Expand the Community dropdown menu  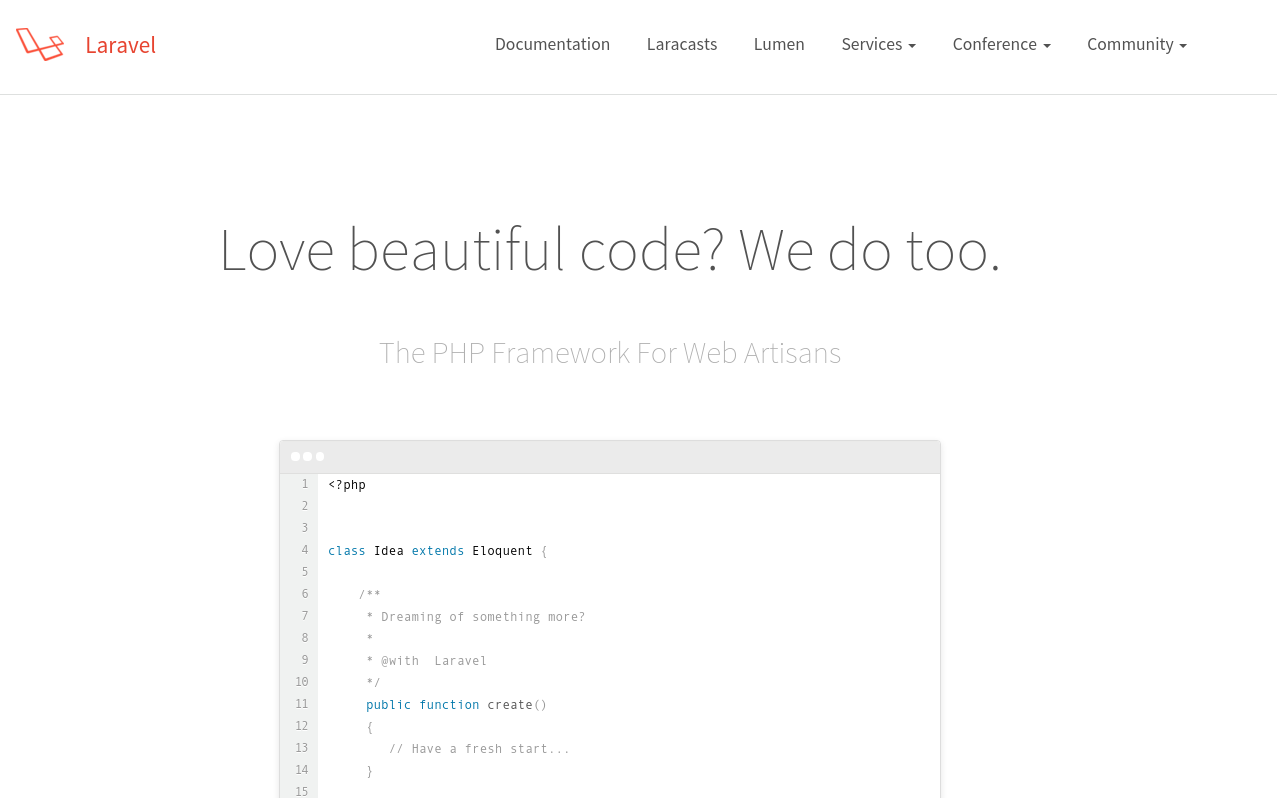pyautogui.click(x=1137, y=44)
